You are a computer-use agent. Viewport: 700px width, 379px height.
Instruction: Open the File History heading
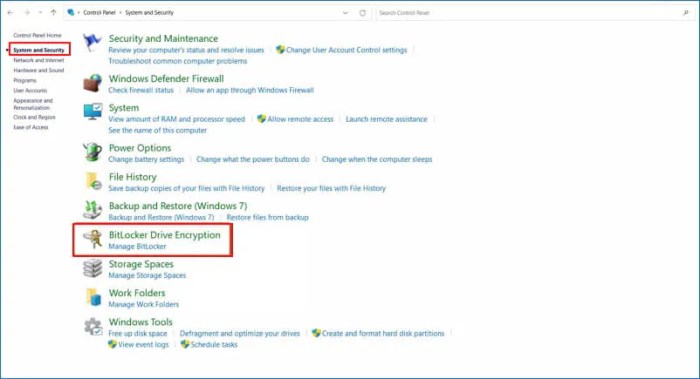click(133, 177)
